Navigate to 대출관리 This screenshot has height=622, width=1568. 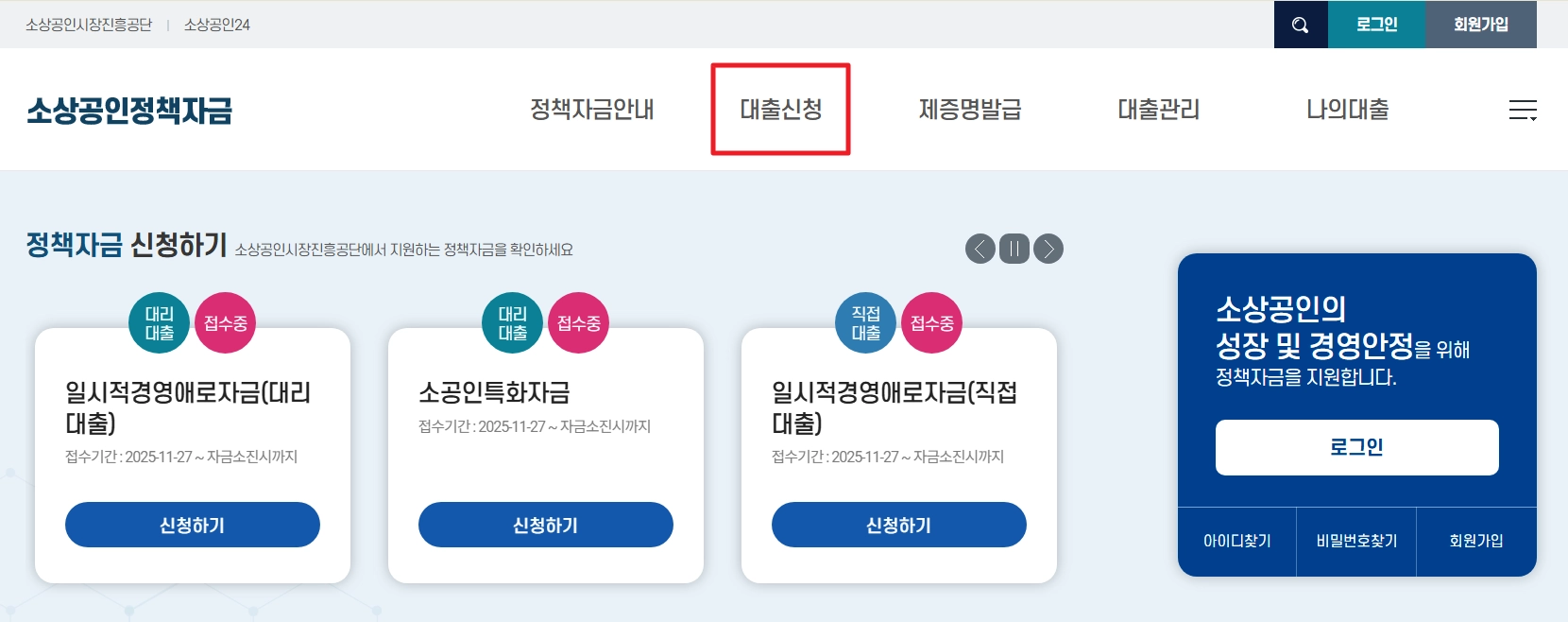(x=1158, y=109)
